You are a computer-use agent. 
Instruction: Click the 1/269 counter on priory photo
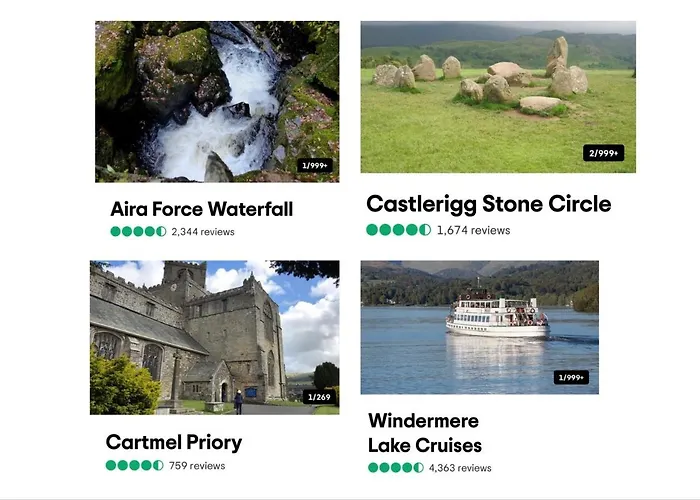pyautogui.click(x=319, y=397)
